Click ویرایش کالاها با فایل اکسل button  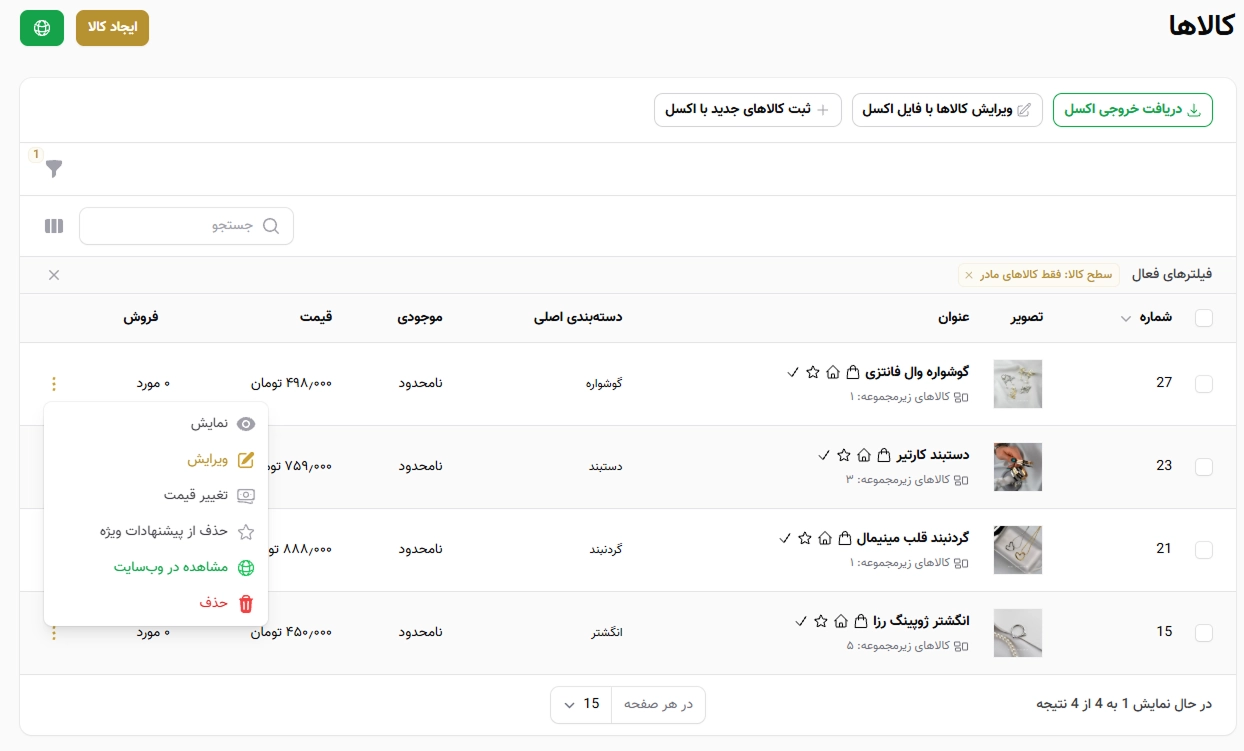947,110
